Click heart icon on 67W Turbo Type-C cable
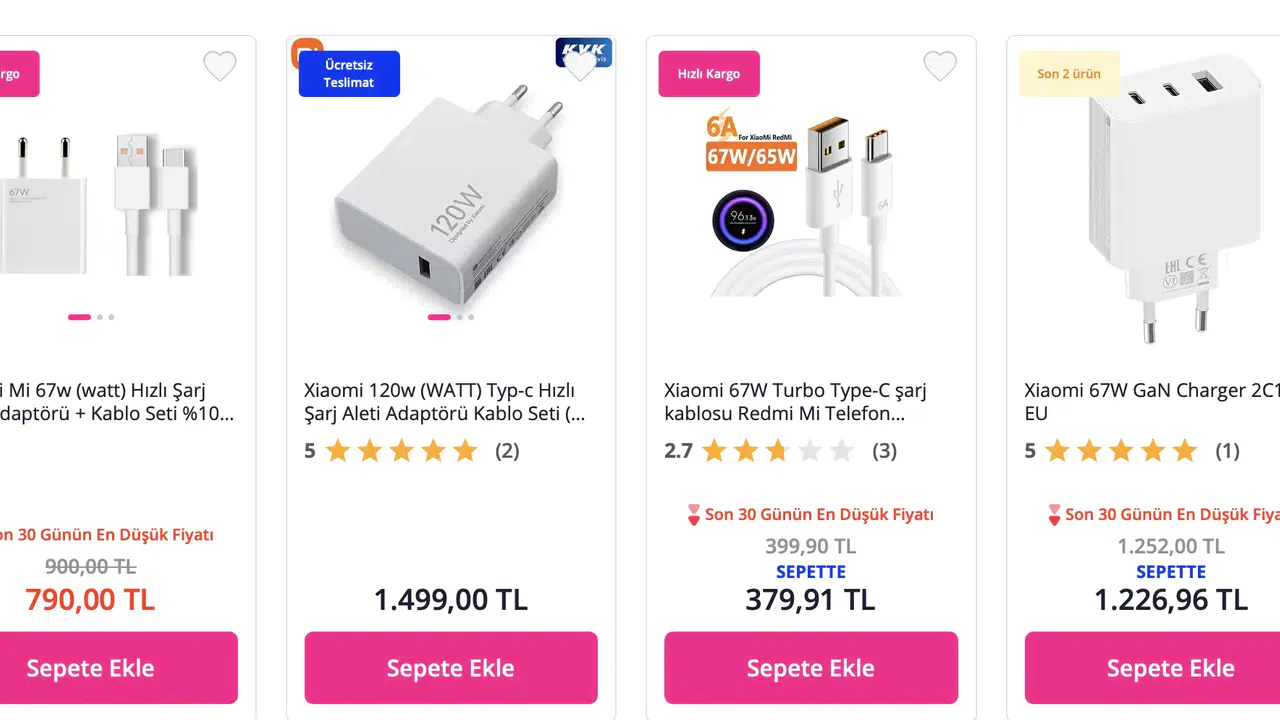 (940, 67)
